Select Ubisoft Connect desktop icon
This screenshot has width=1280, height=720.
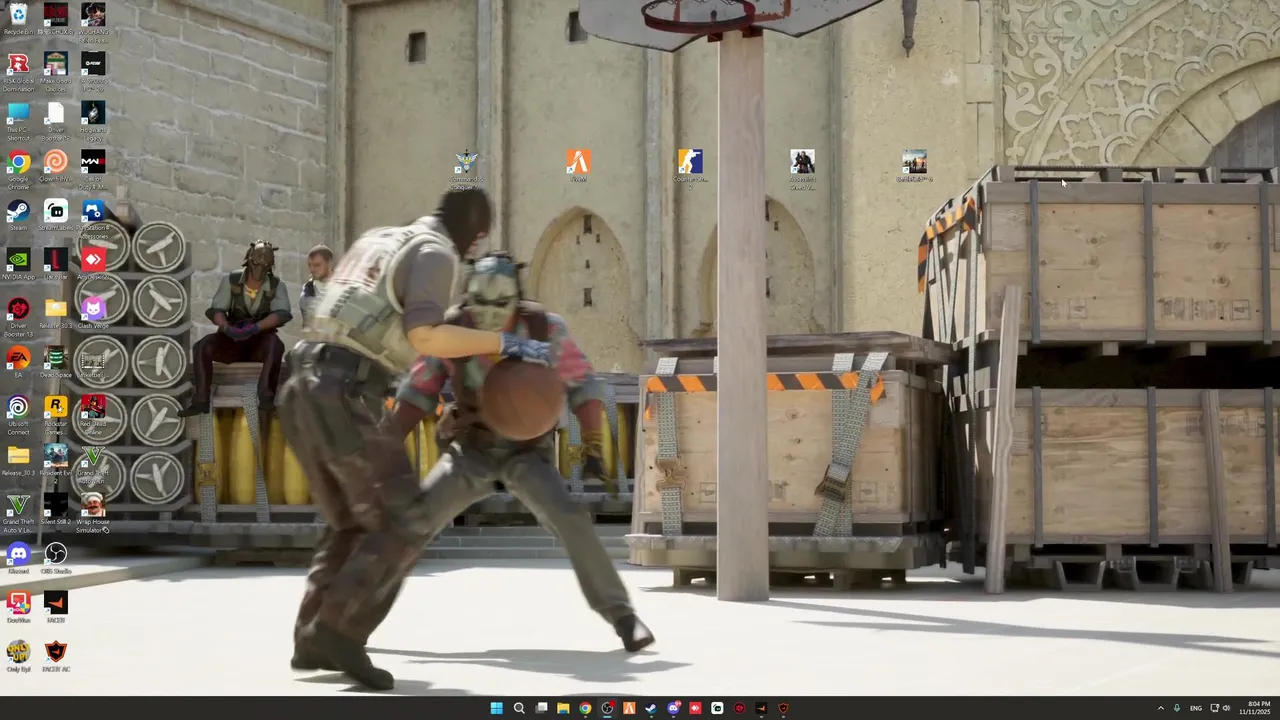point(18,415)
